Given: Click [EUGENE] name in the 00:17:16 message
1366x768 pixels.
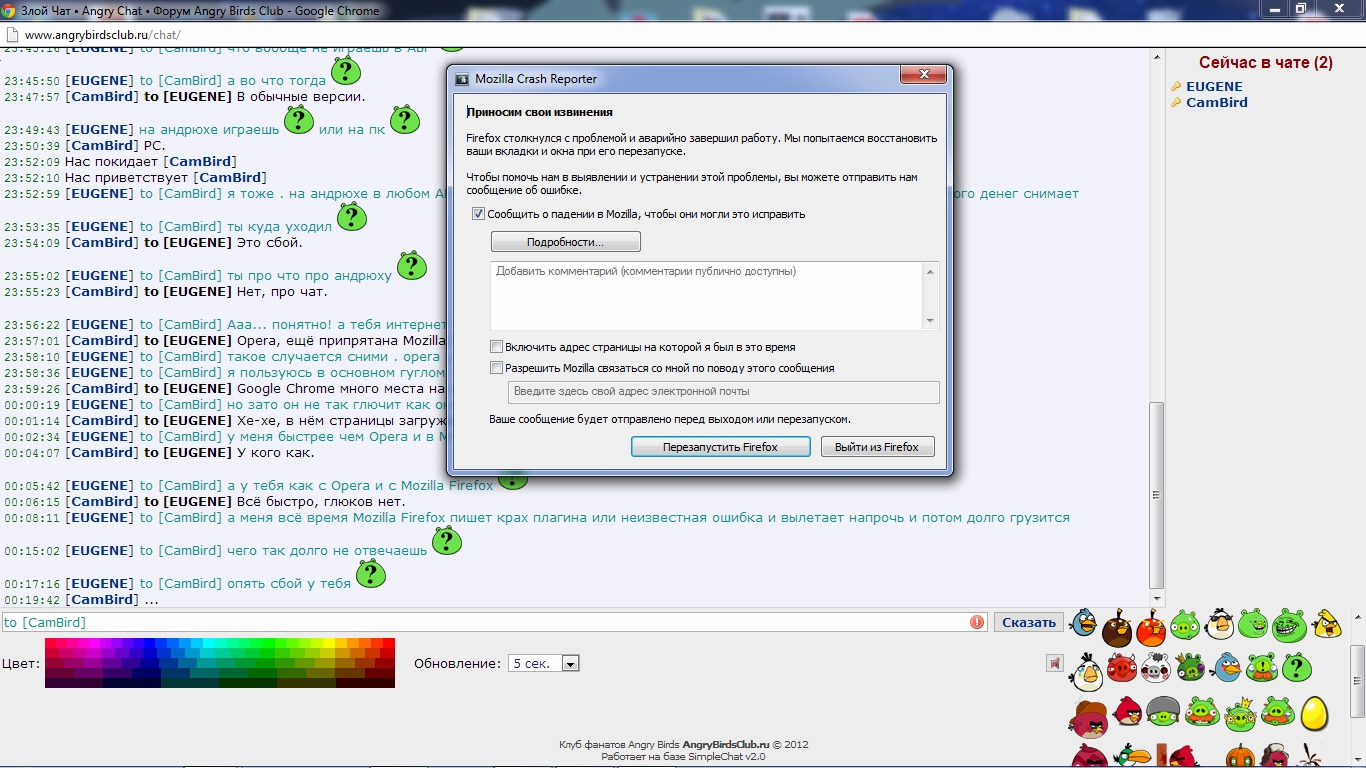Looking at the screenshot, I should [x=99, y=584].
